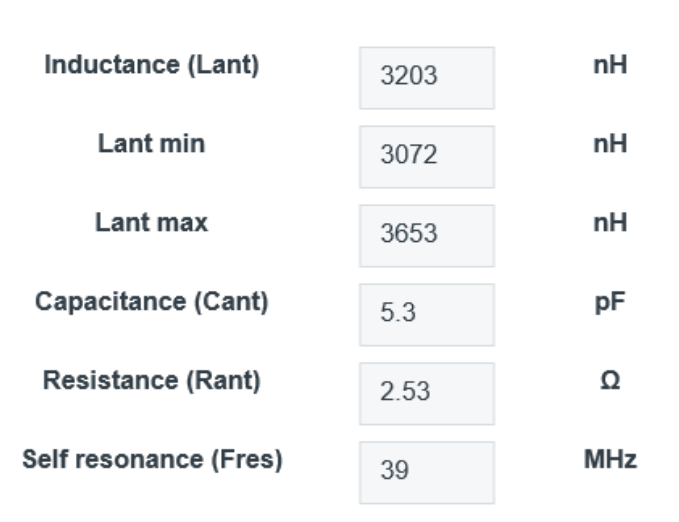Click the Capacitance (Cant) label

pos(152,302)
